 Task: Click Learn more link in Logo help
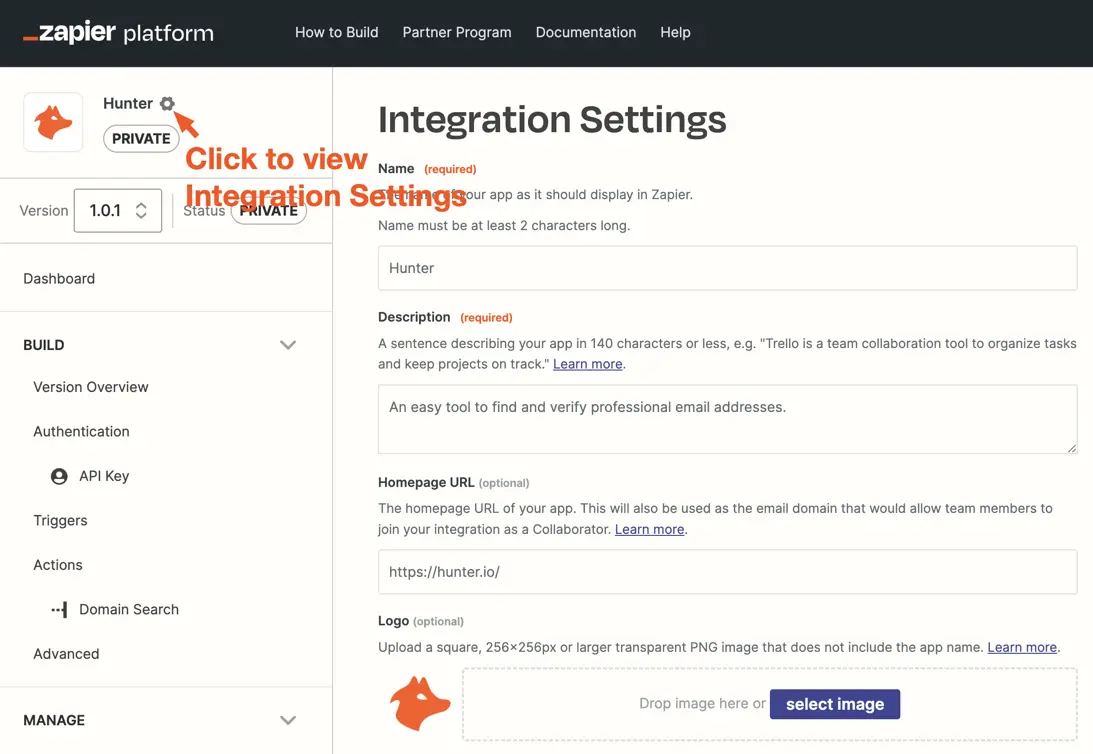tap(1022, 647)
